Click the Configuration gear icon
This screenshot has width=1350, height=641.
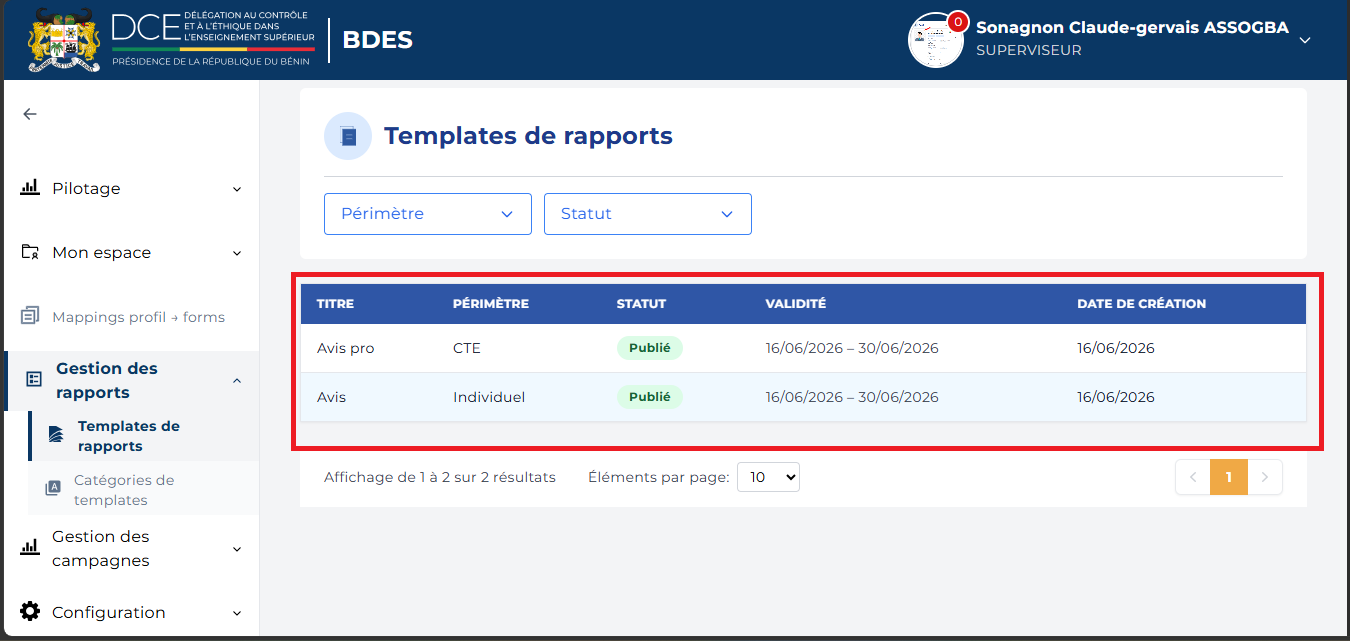click(x=30, y=611)
